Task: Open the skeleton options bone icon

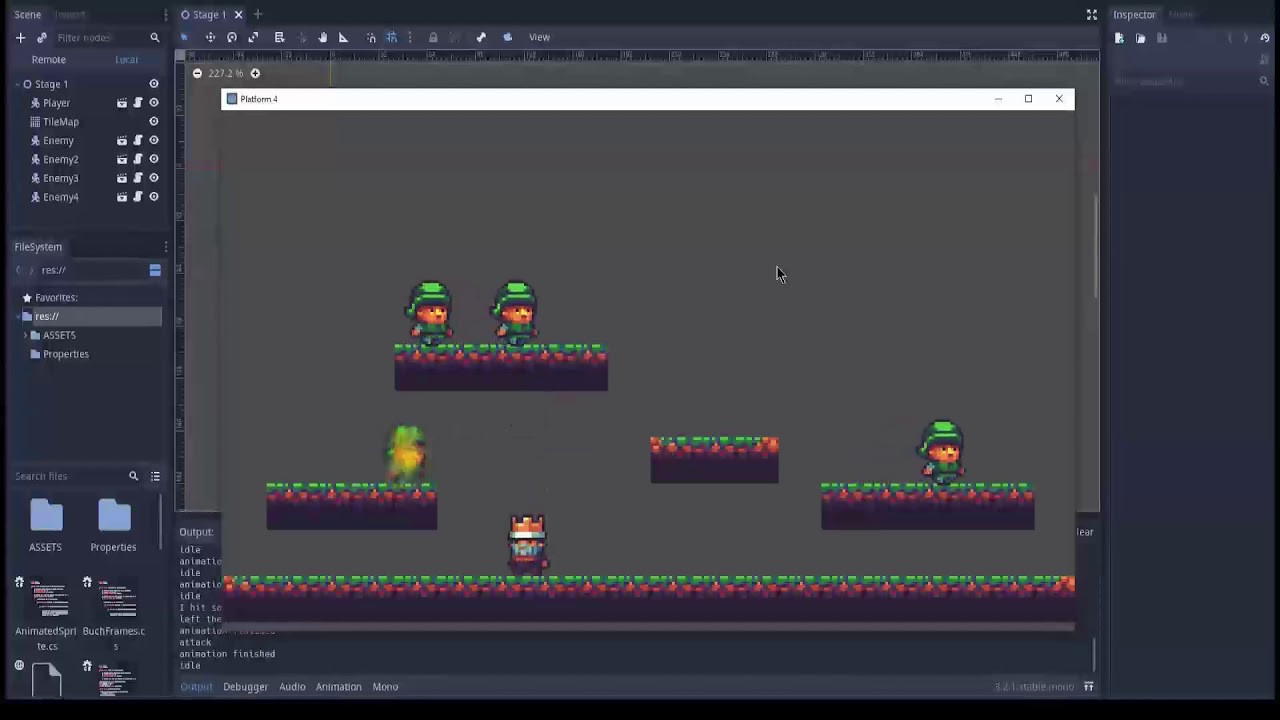Action: (x=481, y=37)
